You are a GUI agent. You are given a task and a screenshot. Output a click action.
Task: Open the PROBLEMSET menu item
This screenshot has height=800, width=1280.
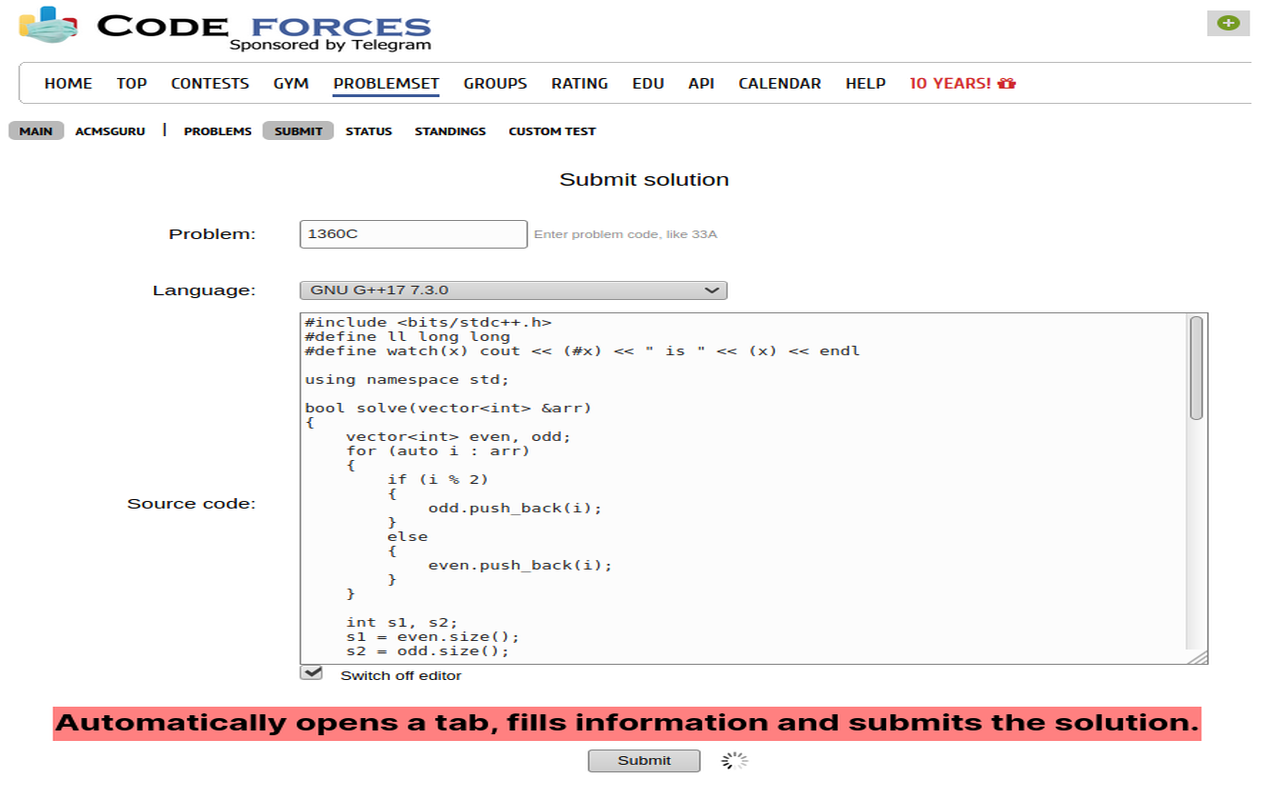(386, 83)
